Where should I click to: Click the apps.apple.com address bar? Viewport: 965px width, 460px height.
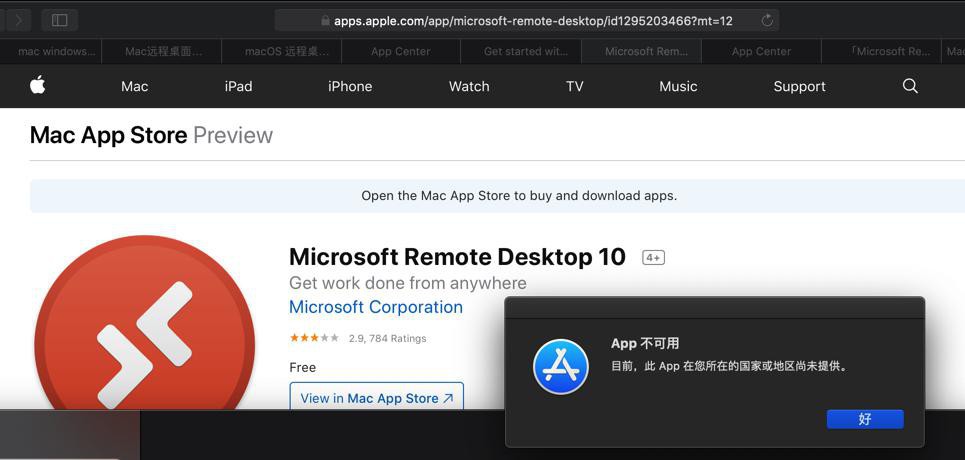click(527, 20)
